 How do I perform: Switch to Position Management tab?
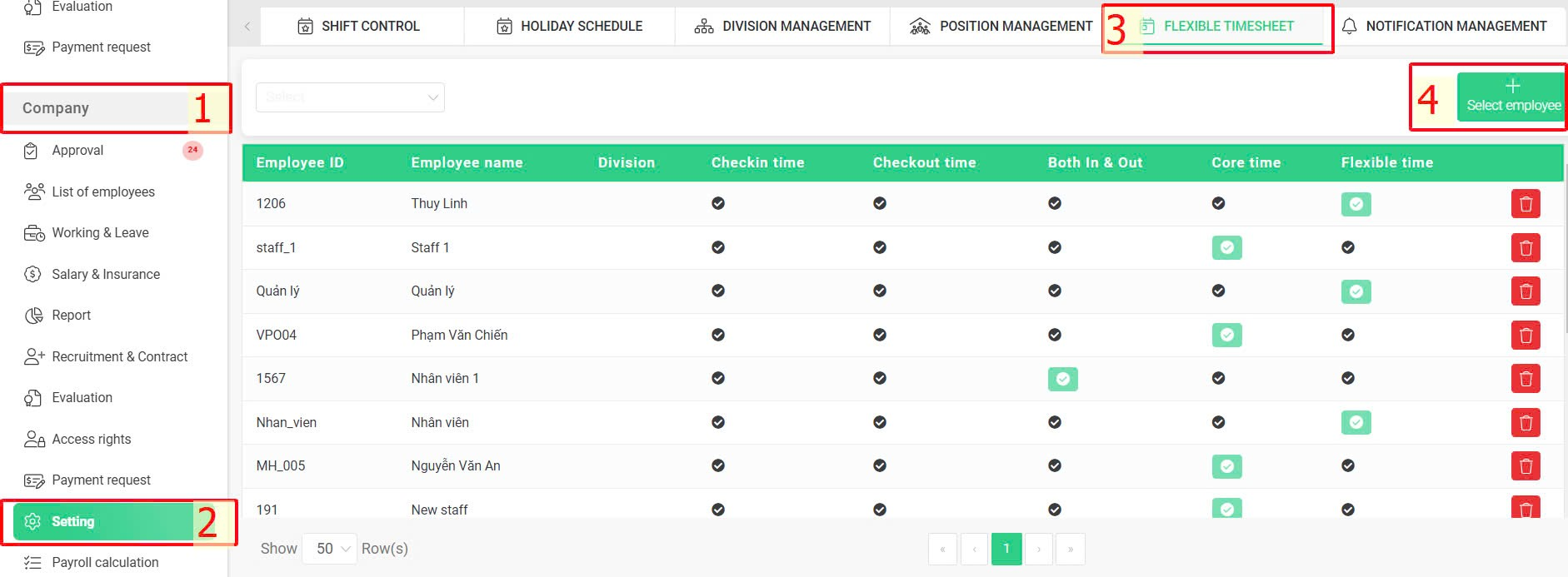1001,27
